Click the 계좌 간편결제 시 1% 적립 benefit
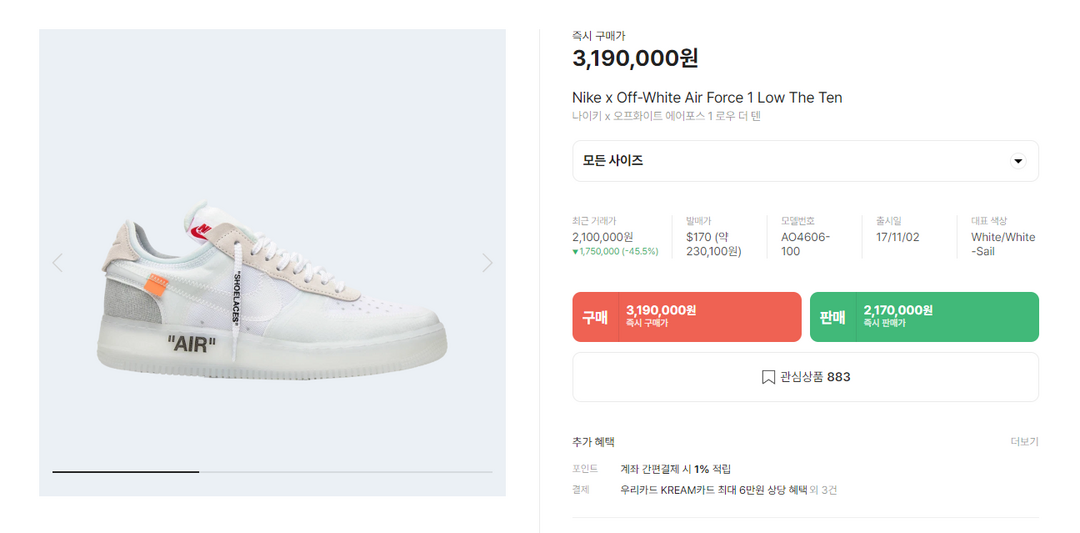This screenshot has height=533, width=1080. 675,469
